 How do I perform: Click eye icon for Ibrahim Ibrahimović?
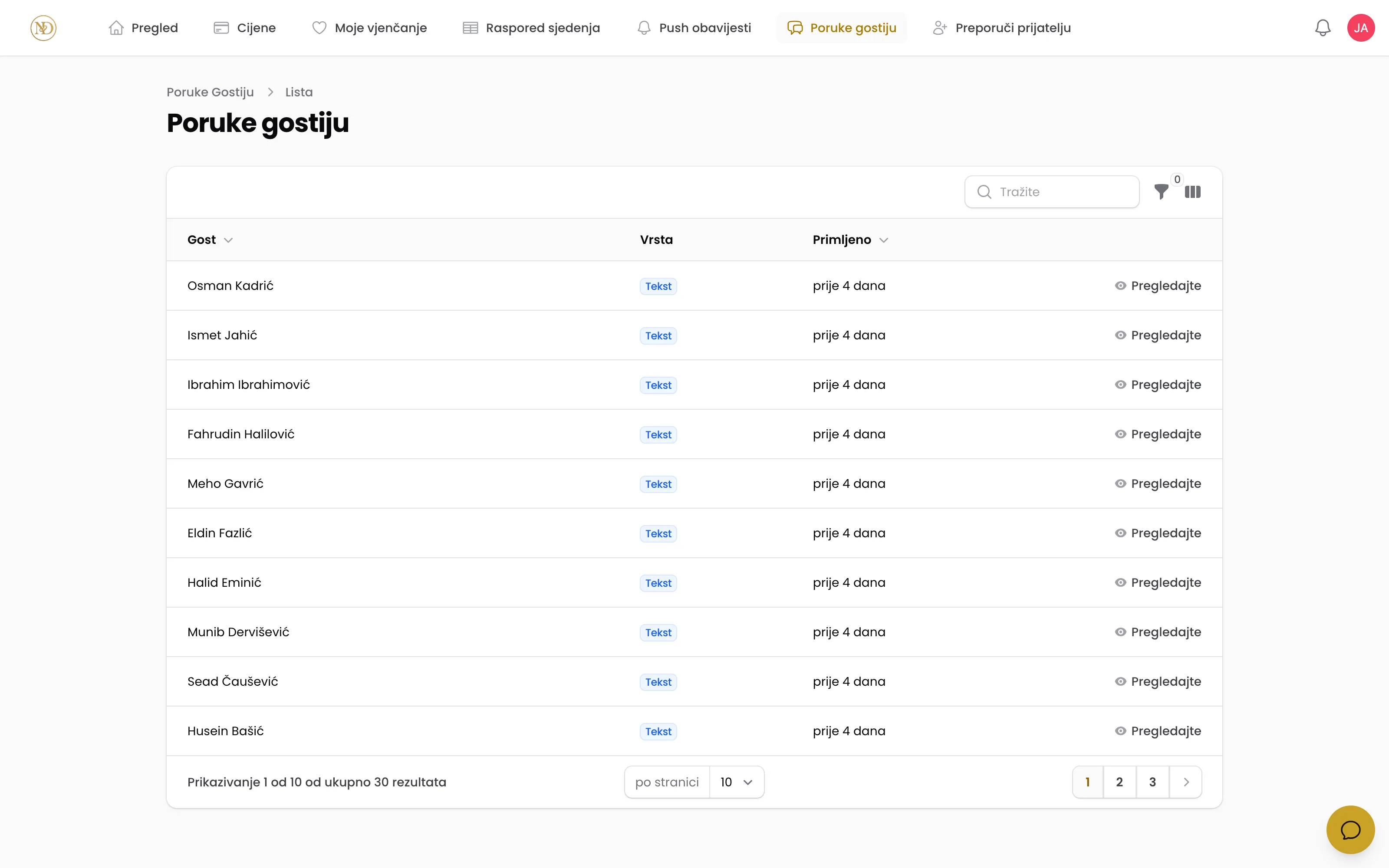click(x=1120, y=385)
